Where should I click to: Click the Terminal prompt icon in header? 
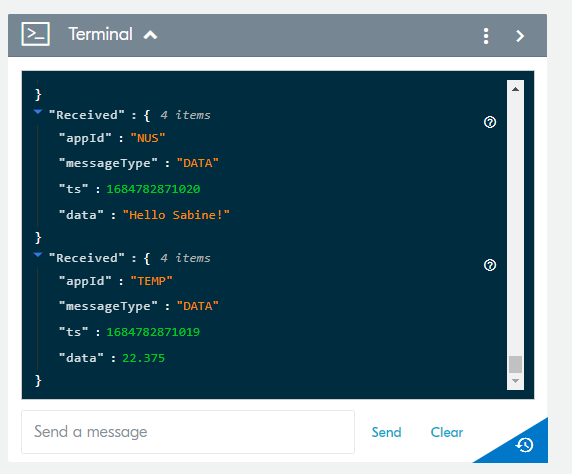point(35,34)
